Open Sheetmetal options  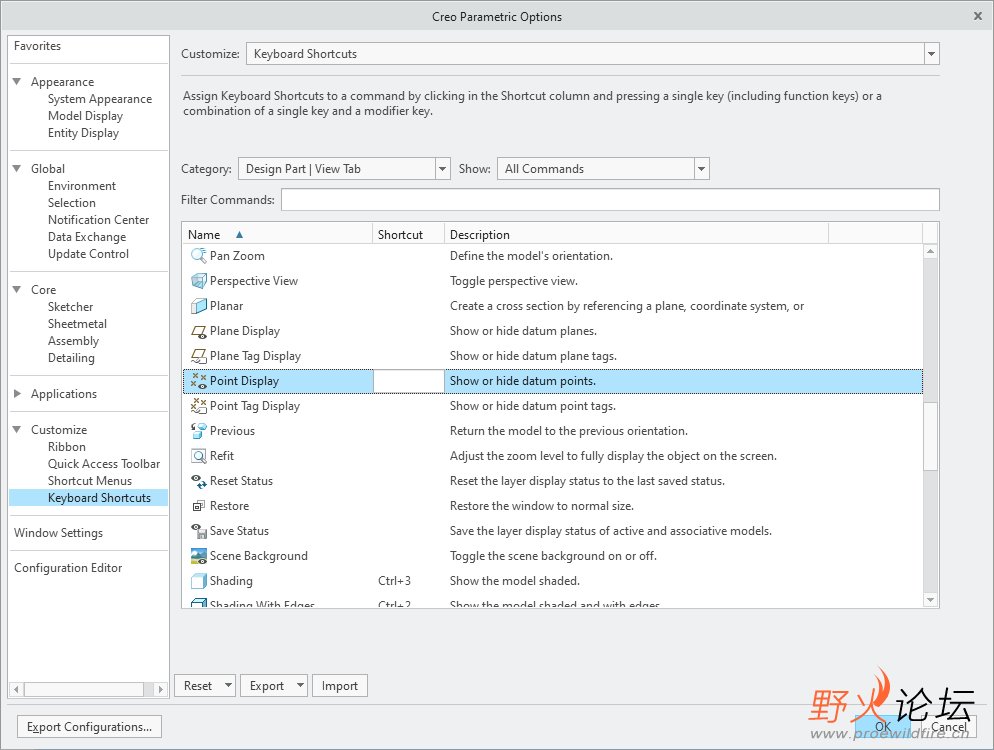(77, 324)
